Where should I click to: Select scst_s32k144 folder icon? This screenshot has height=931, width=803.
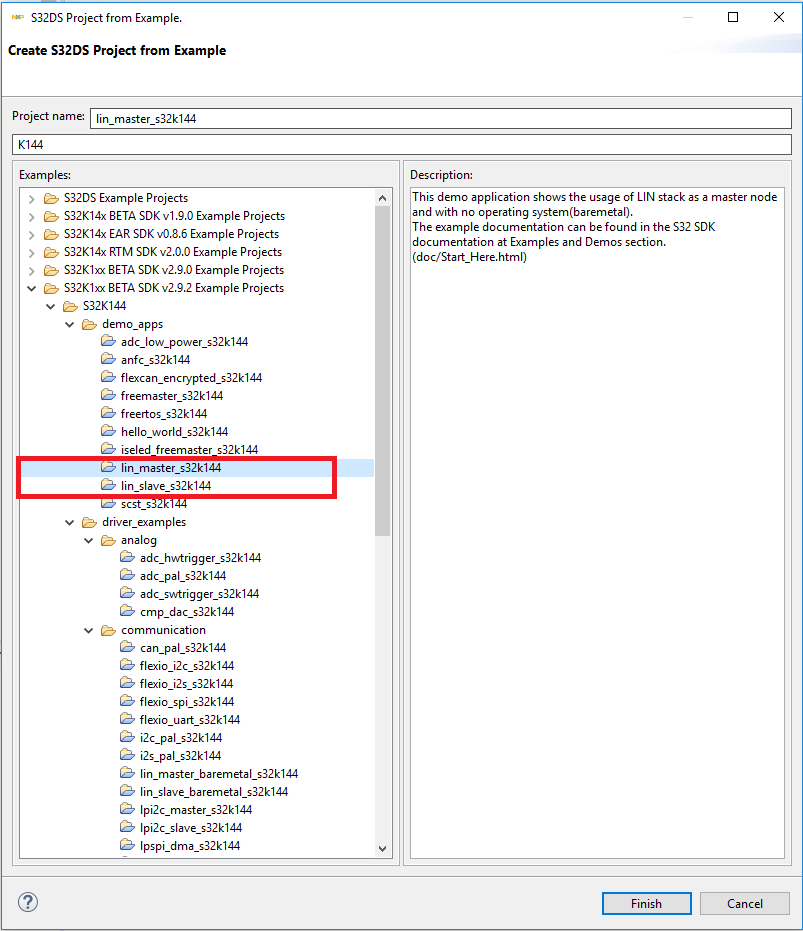108,504
